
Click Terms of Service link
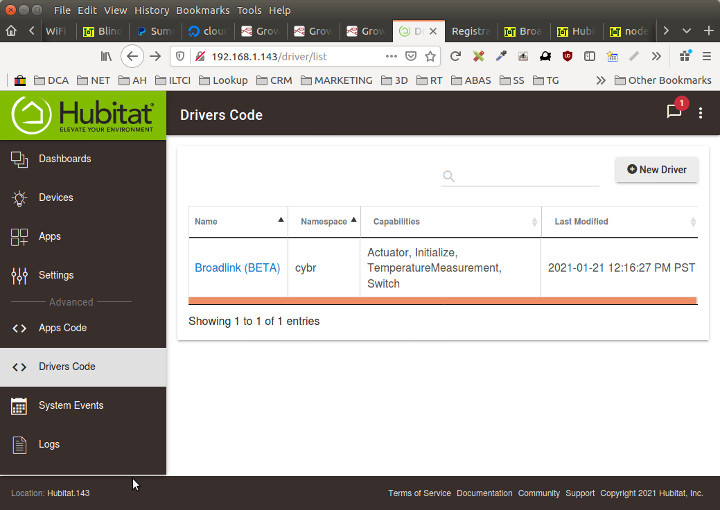419,493
